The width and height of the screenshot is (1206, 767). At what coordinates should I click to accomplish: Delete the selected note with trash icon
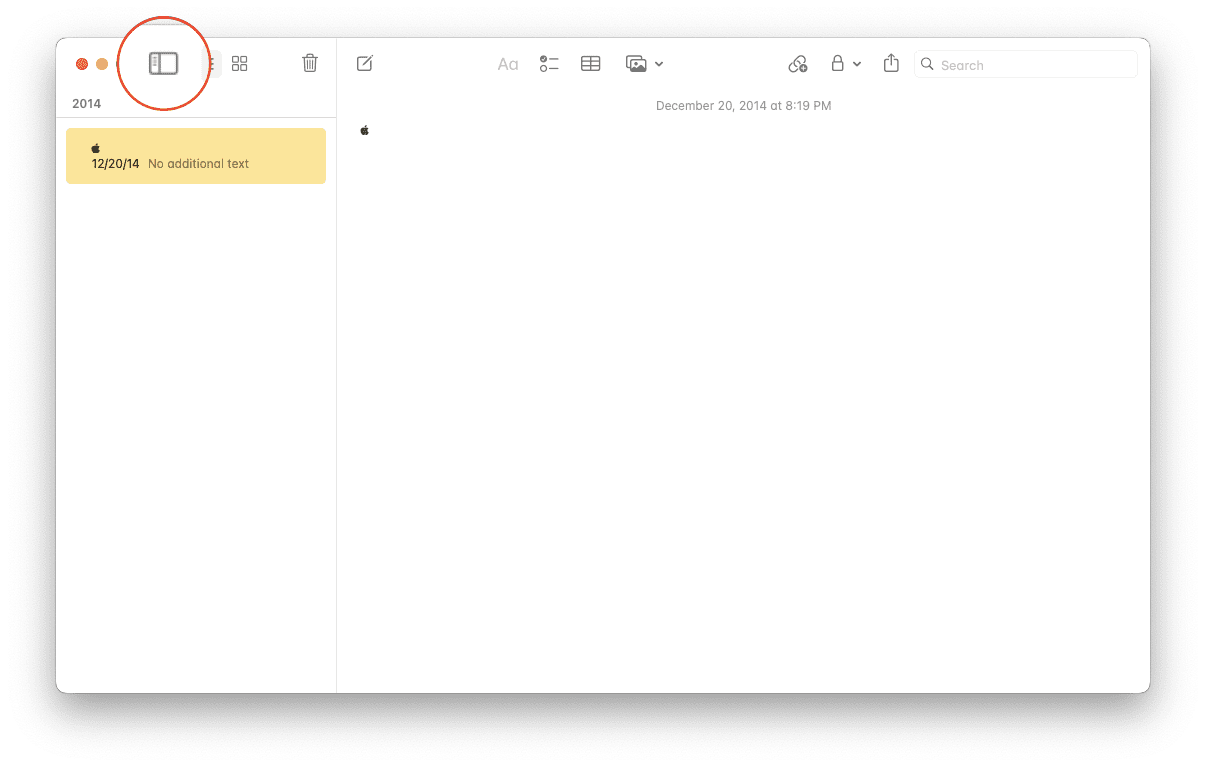point(310,63)
